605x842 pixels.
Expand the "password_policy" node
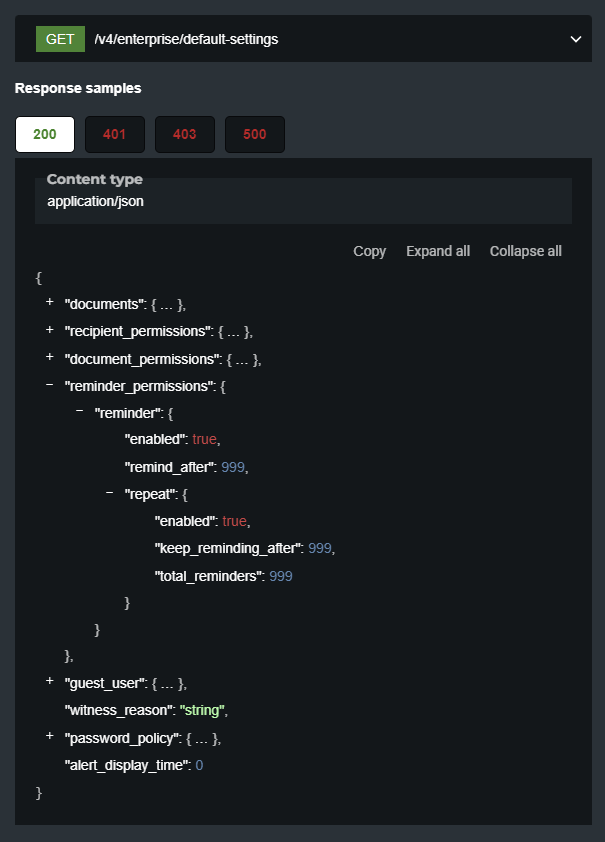pyautogui.click(x=50, y=737)
